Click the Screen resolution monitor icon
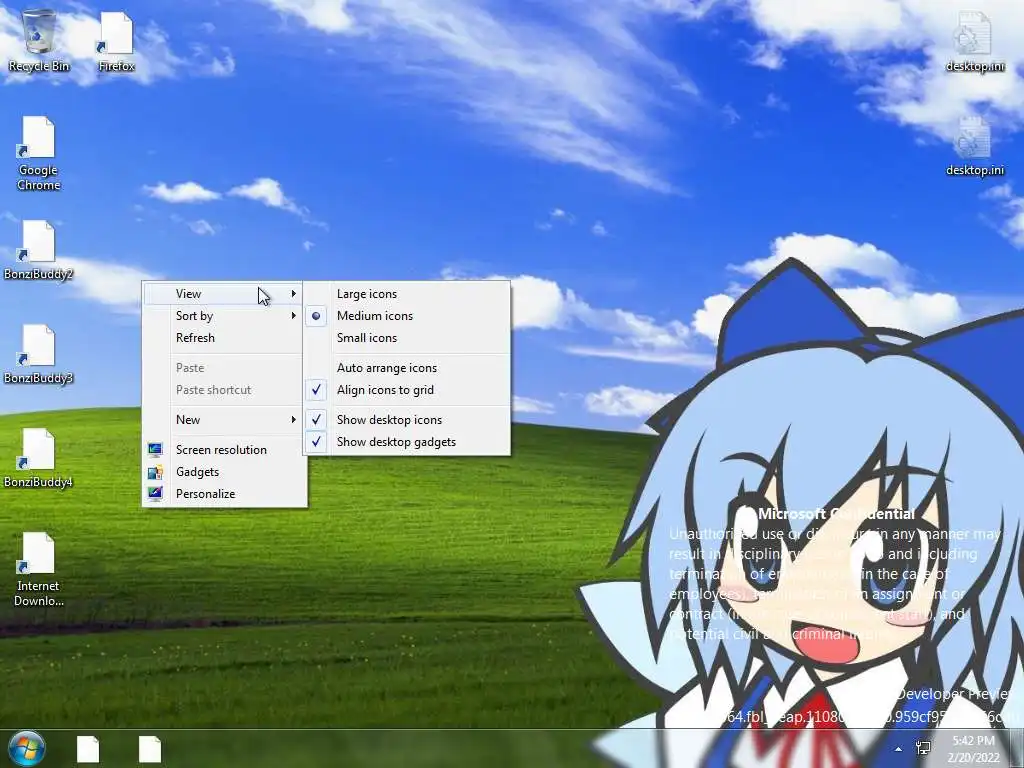Viewport: 1024px width, 768px height. point(155,449)
